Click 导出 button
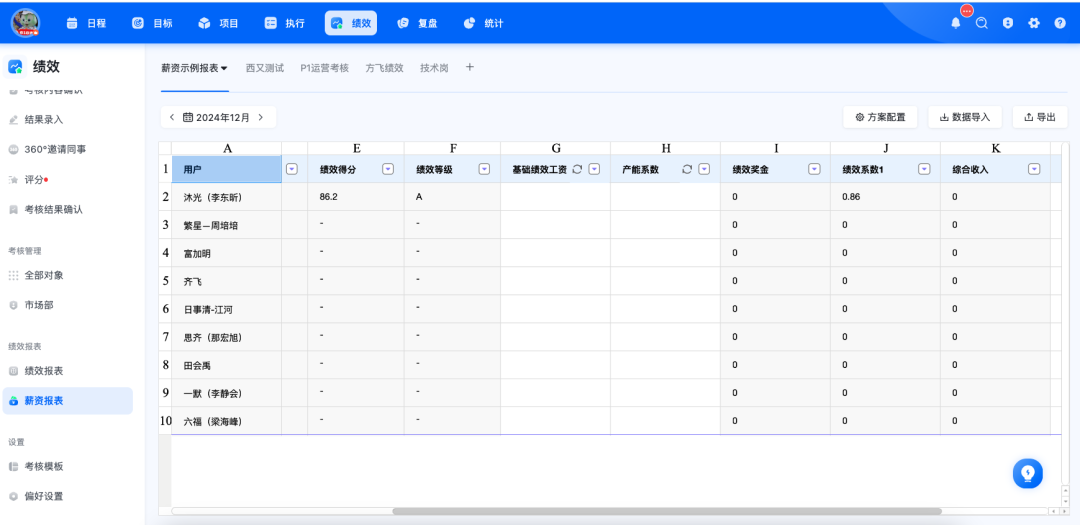 [1040, 117]
